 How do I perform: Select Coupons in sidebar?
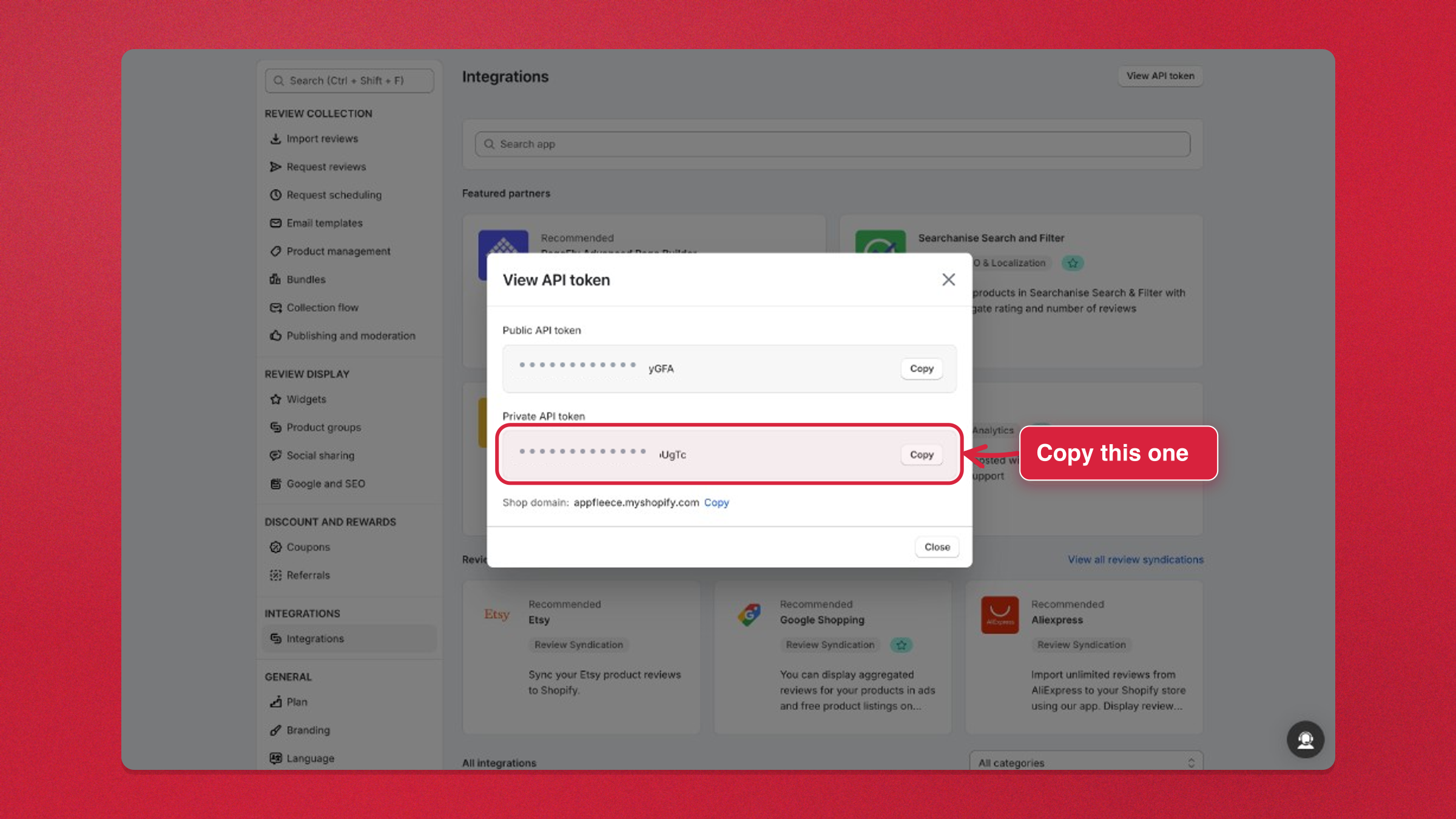pos(308,547)
